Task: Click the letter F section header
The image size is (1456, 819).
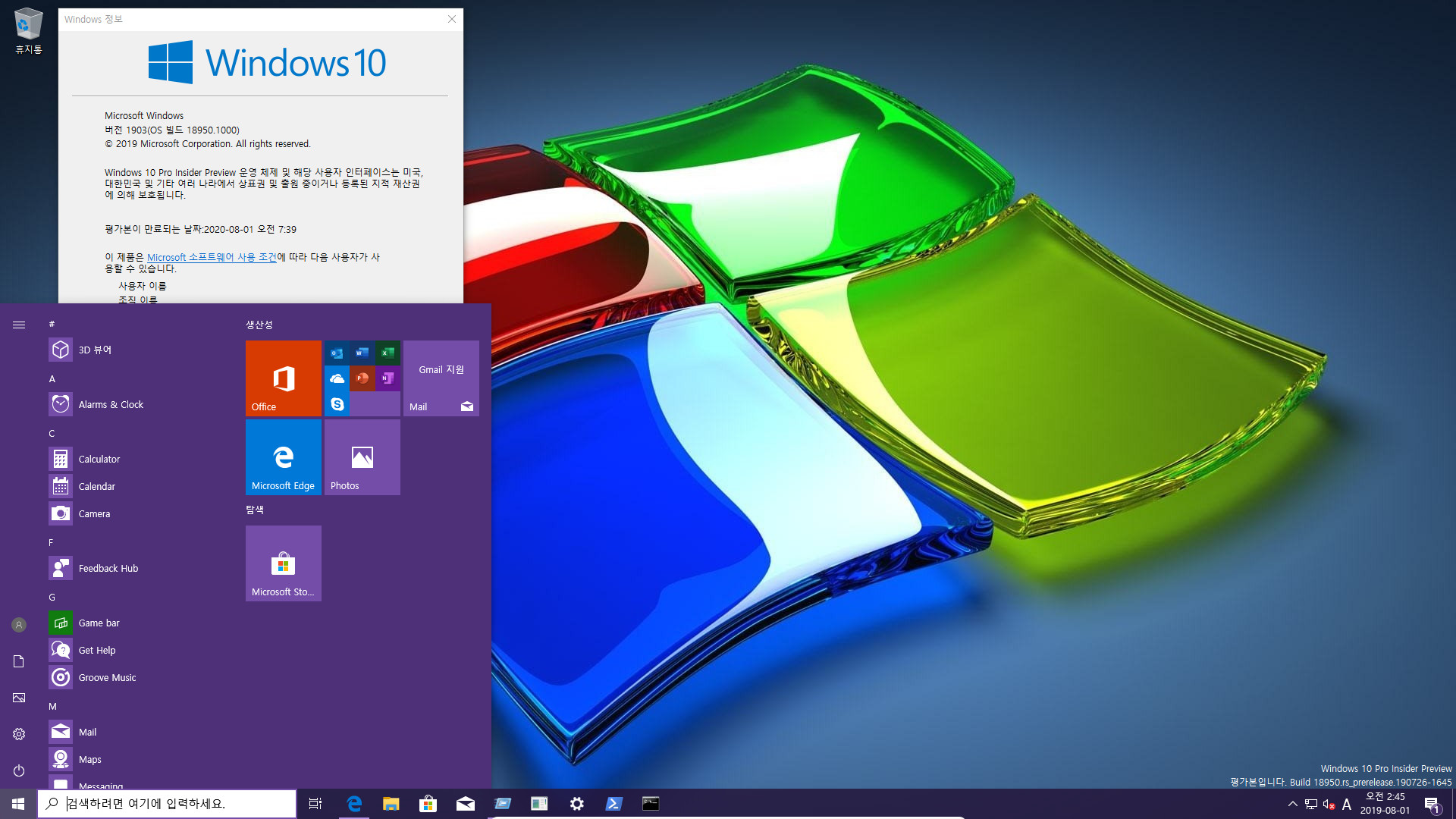Action: click(52, 542)
